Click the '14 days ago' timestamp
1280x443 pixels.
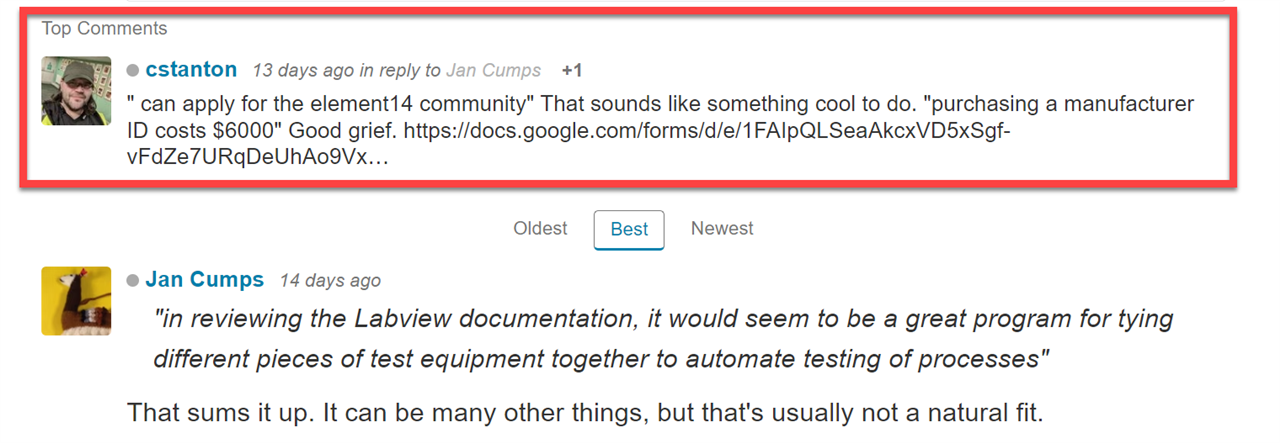330,281
